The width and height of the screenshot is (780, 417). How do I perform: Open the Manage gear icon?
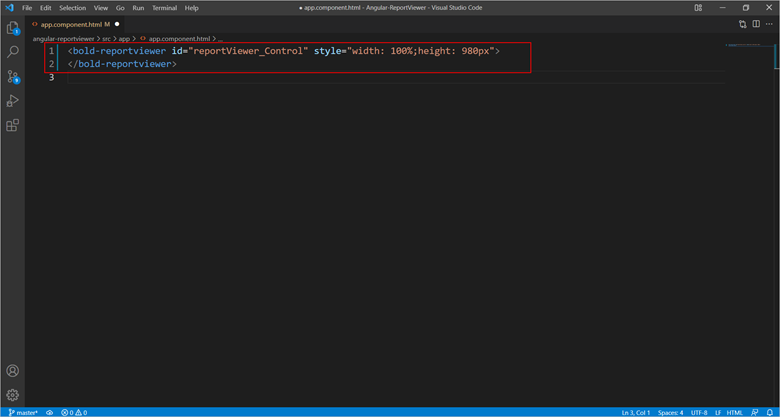(12, 395)
